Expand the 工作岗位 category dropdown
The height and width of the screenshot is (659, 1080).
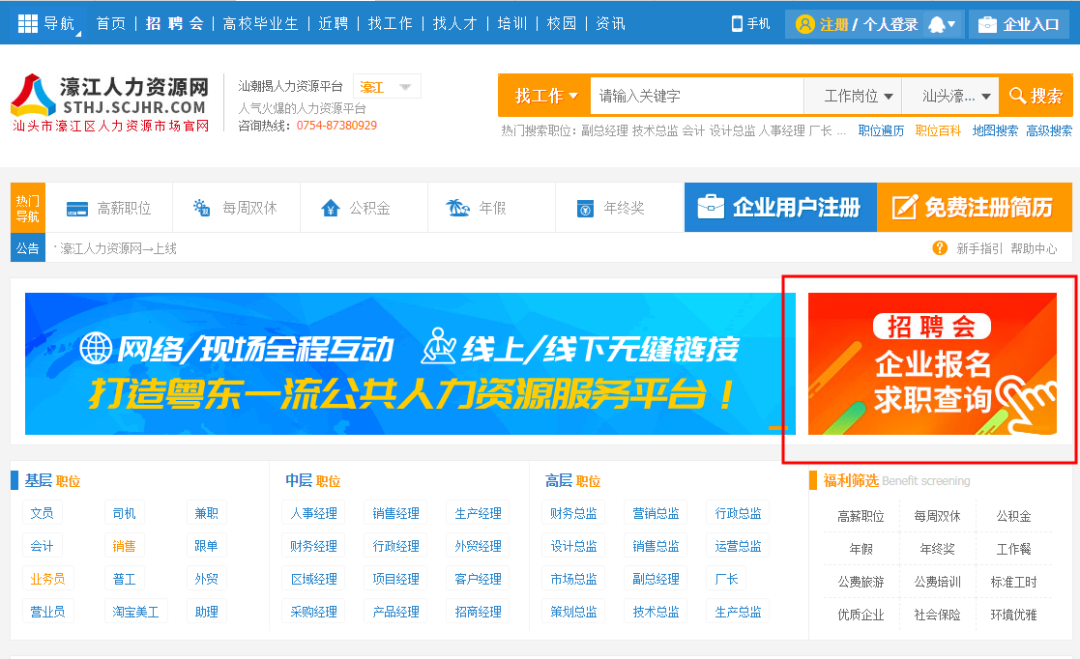[x=852, y=96]
